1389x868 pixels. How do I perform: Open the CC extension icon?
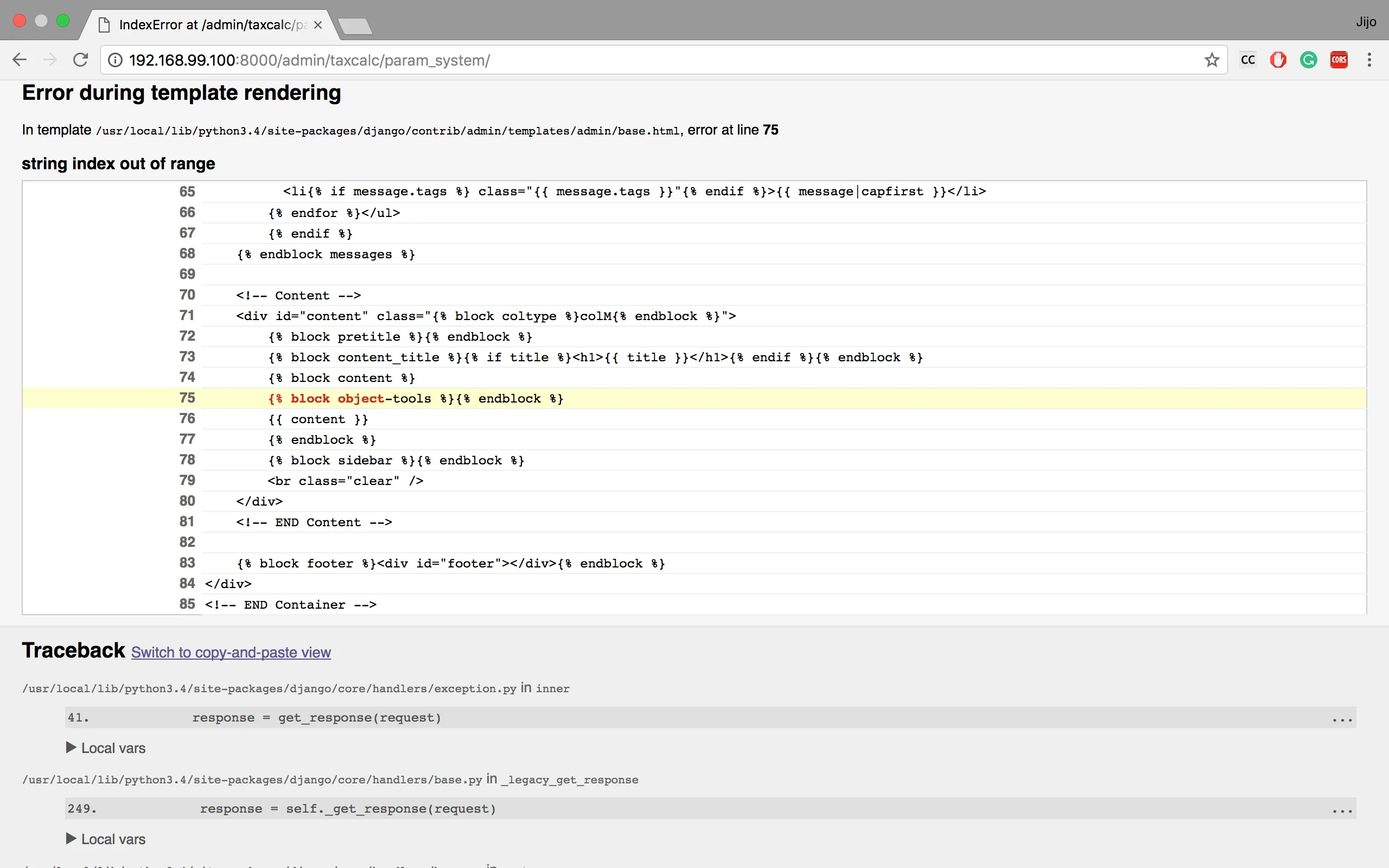[1248, 60]
